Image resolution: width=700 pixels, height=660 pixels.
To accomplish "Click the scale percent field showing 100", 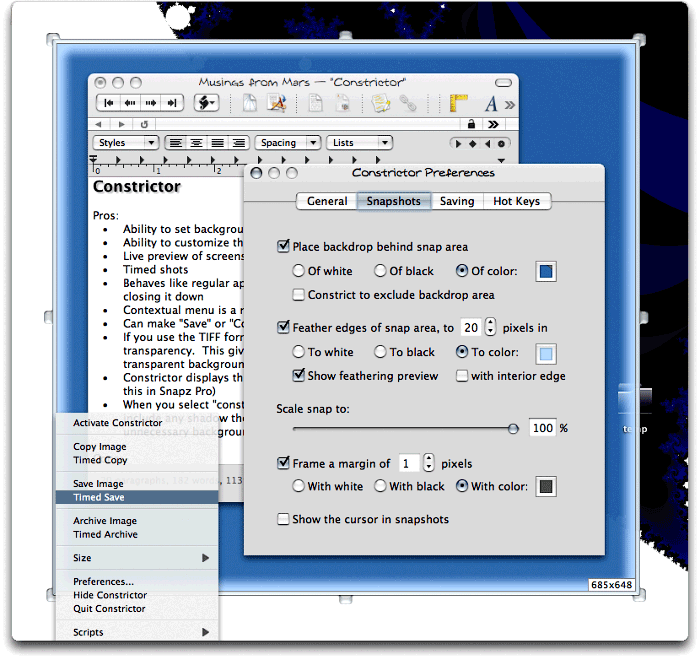I will (x=542, y=428).
